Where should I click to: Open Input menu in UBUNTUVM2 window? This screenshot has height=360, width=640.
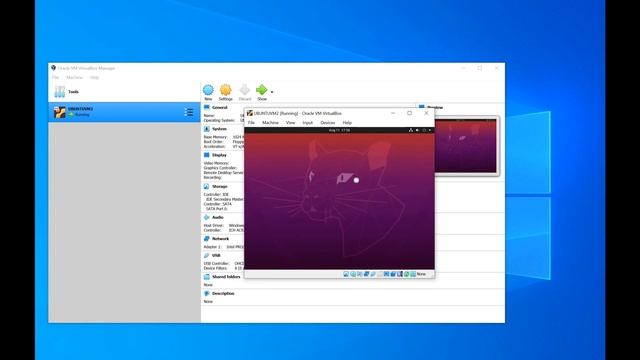click(307, 122)
